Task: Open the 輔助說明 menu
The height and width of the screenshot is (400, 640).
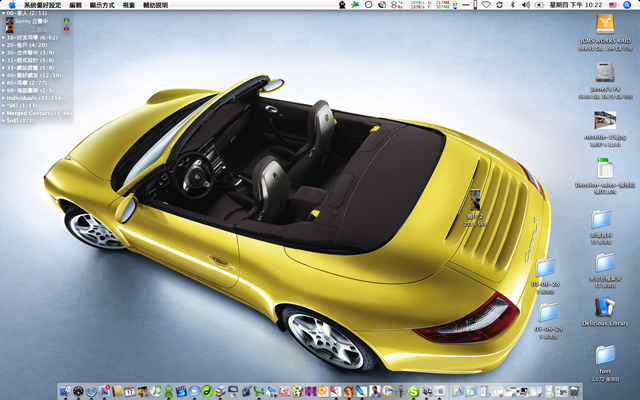Action: click(156, 5)
